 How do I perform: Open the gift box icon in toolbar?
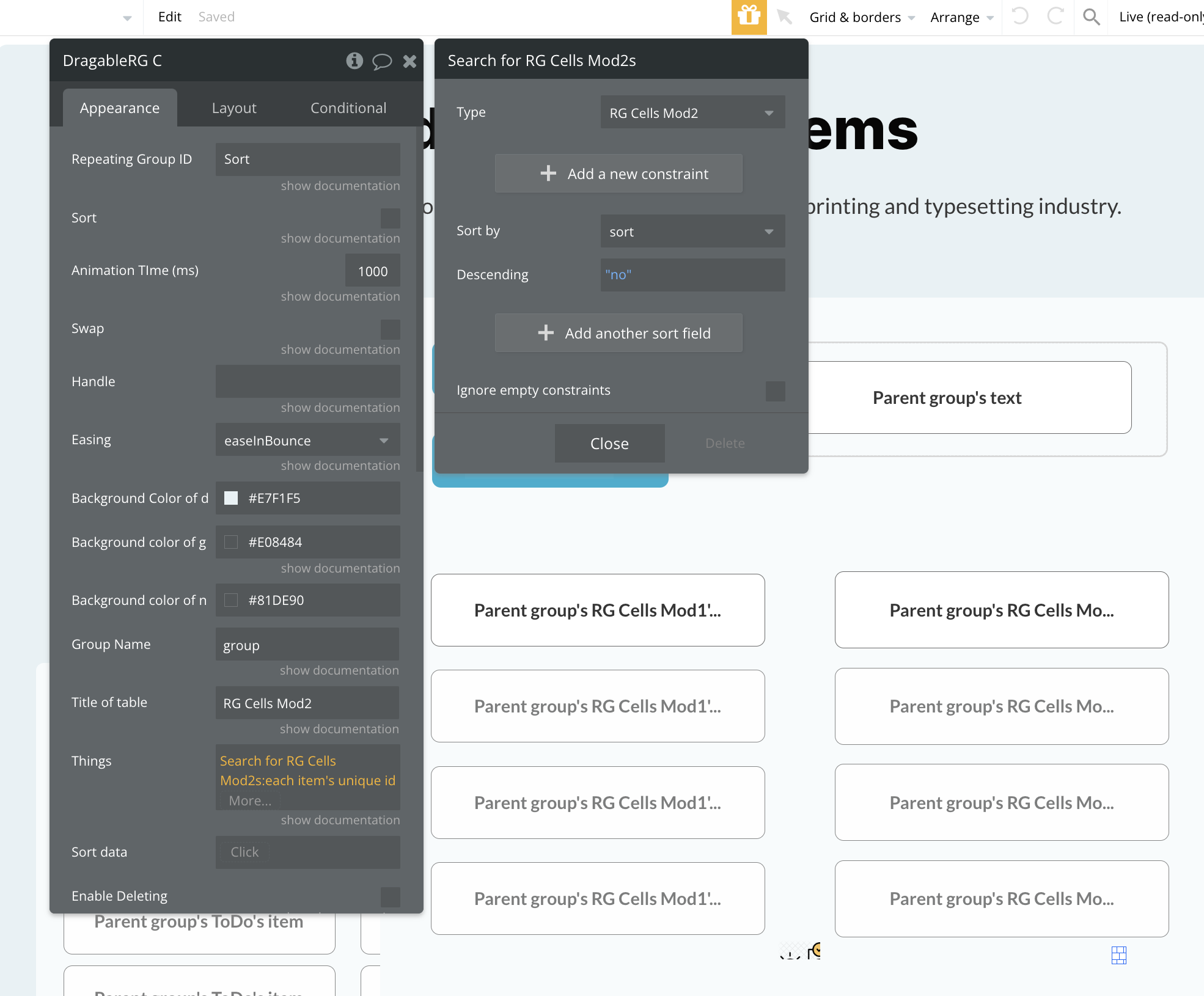pos(749,17)
